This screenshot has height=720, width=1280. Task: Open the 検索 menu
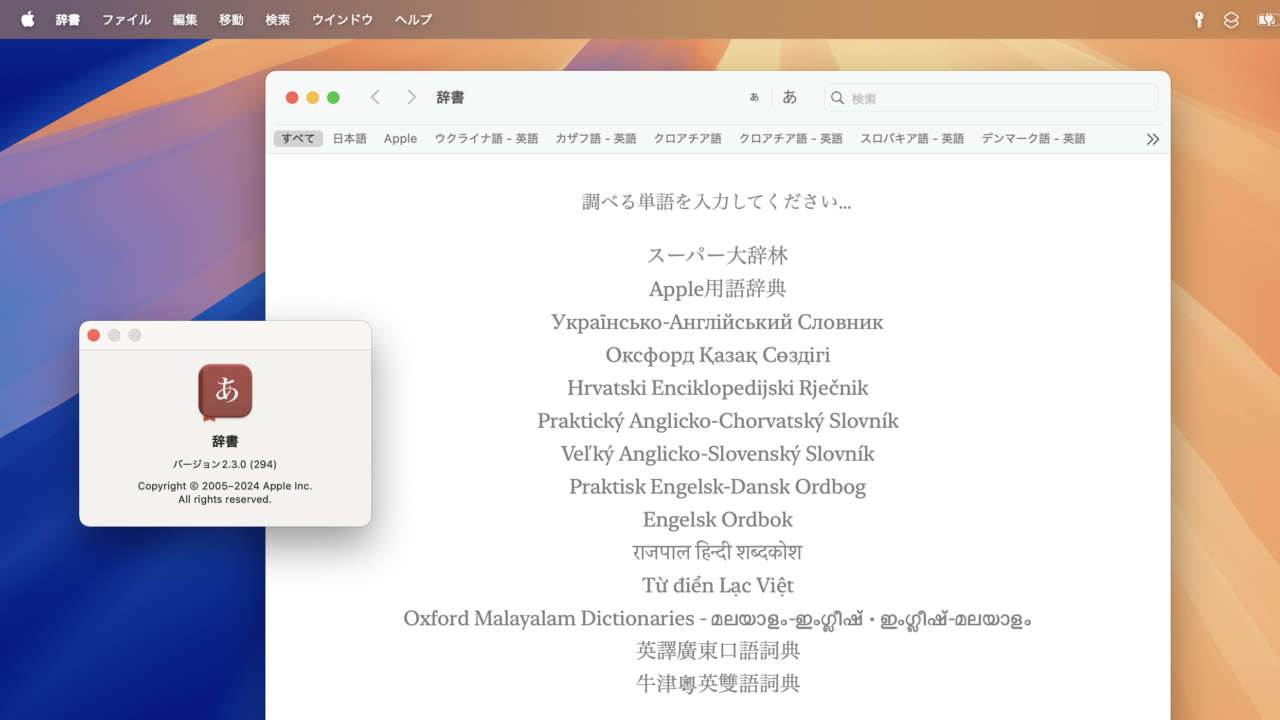point(278,19)
